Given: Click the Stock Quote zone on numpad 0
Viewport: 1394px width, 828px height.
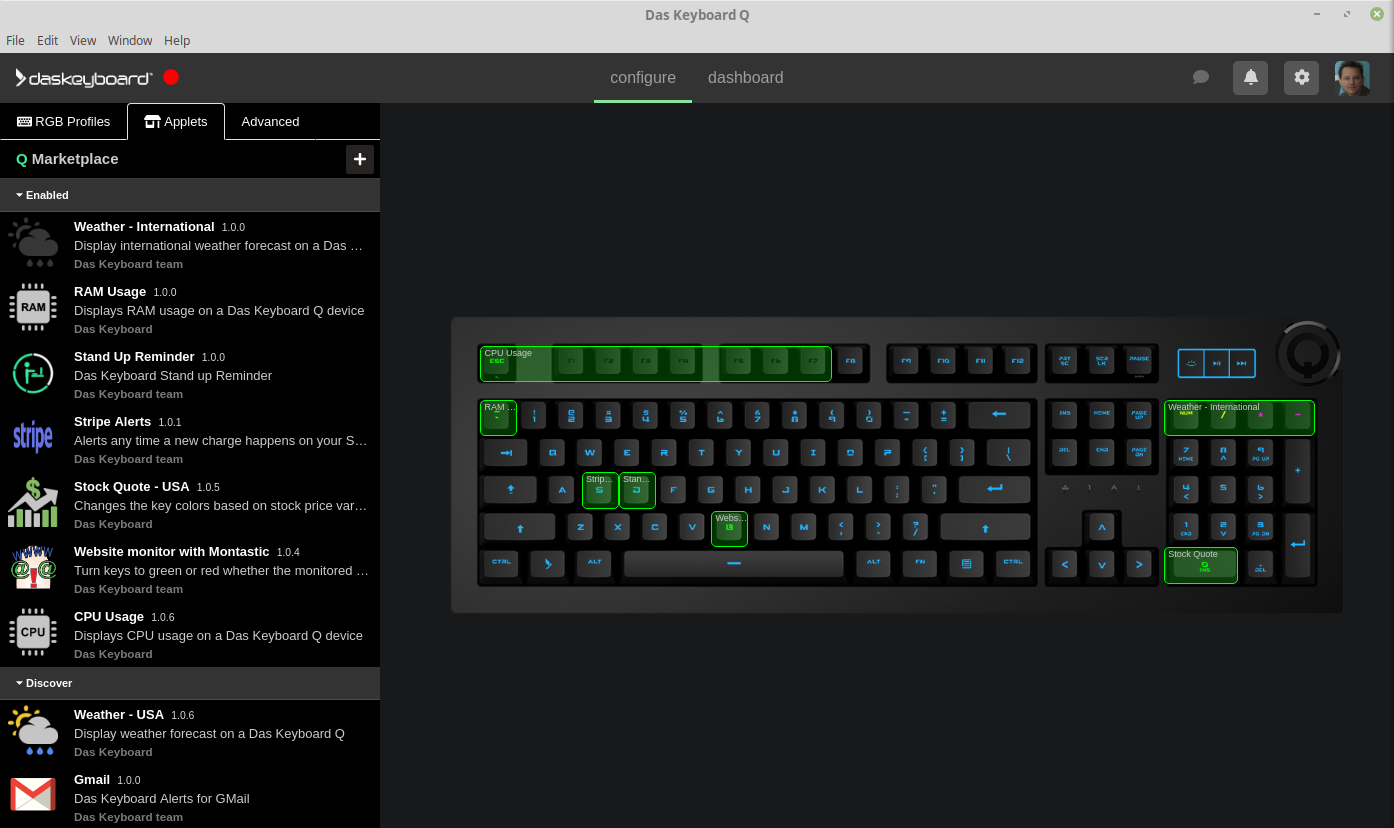Looking at the screenshot, I should click(x=1201, y=565).
